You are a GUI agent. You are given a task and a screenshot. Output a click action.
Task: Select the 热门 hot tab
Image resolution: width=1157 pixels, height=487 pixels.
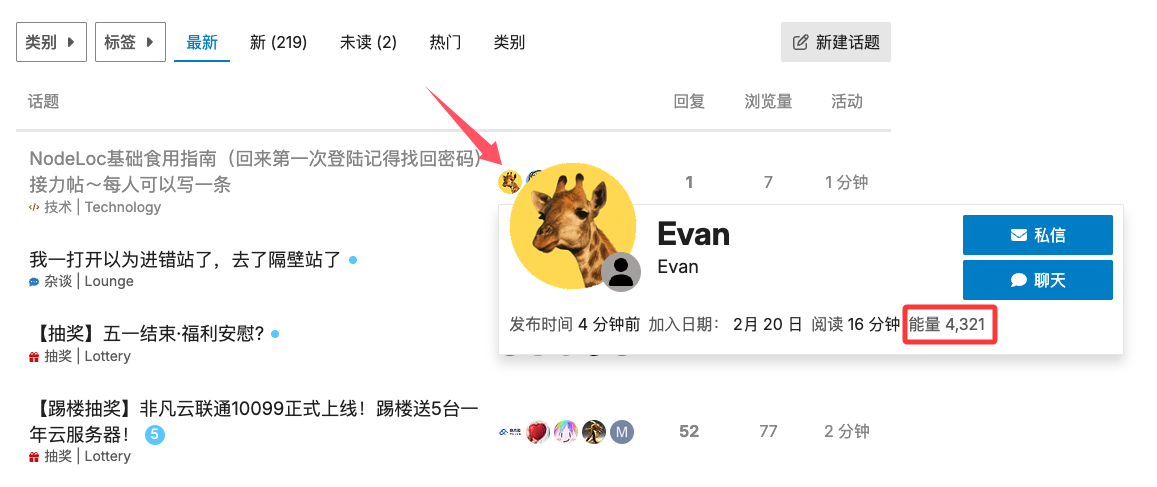[445, 42]
